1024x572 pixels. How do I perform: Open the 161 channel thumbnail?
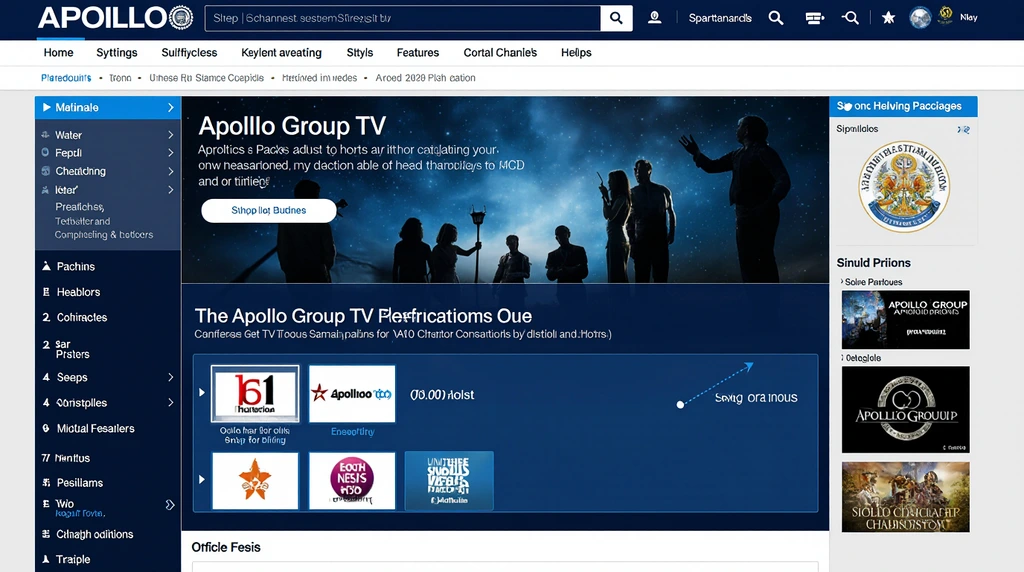tap(255, 393)
